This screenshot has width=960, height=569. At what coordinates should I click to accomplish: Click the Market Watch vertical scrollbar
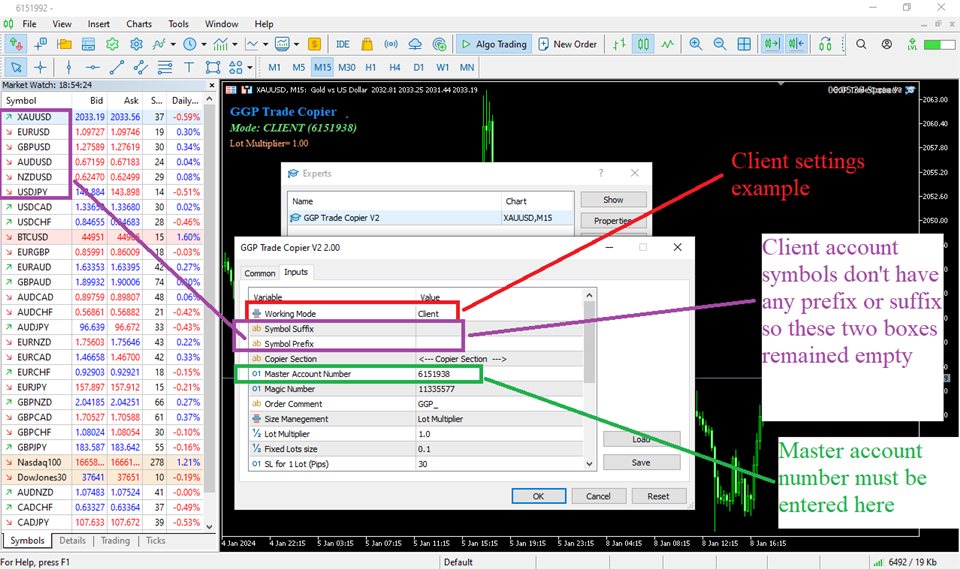pyautogui.click(x=209, y=299)
